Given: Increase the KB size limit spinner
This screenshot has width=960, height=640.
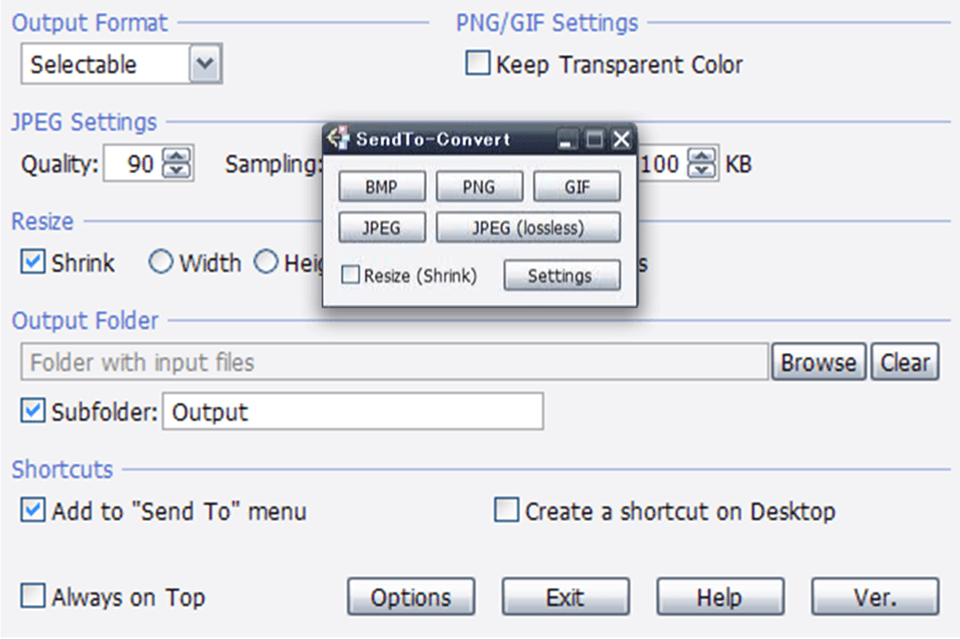Looking at the screenshot, I should point(702,156).
